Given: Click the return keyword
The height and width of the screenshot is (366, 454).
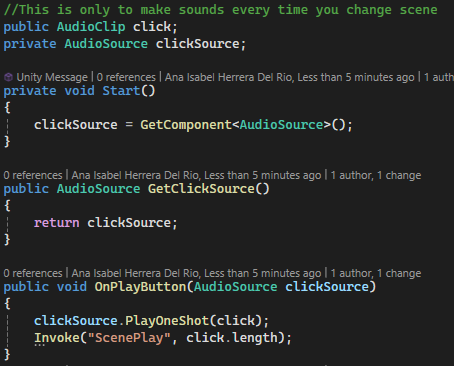Looking at the screenshot, I should (x=57, y=223).
